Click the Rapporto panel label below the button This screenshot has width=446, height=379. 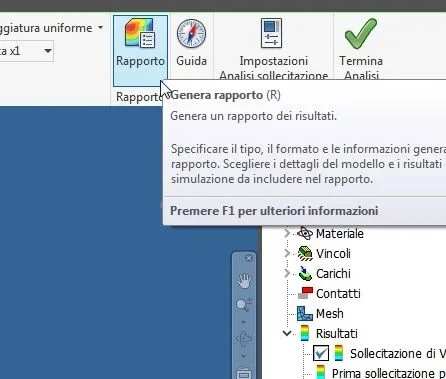click(x=140, y=97)
